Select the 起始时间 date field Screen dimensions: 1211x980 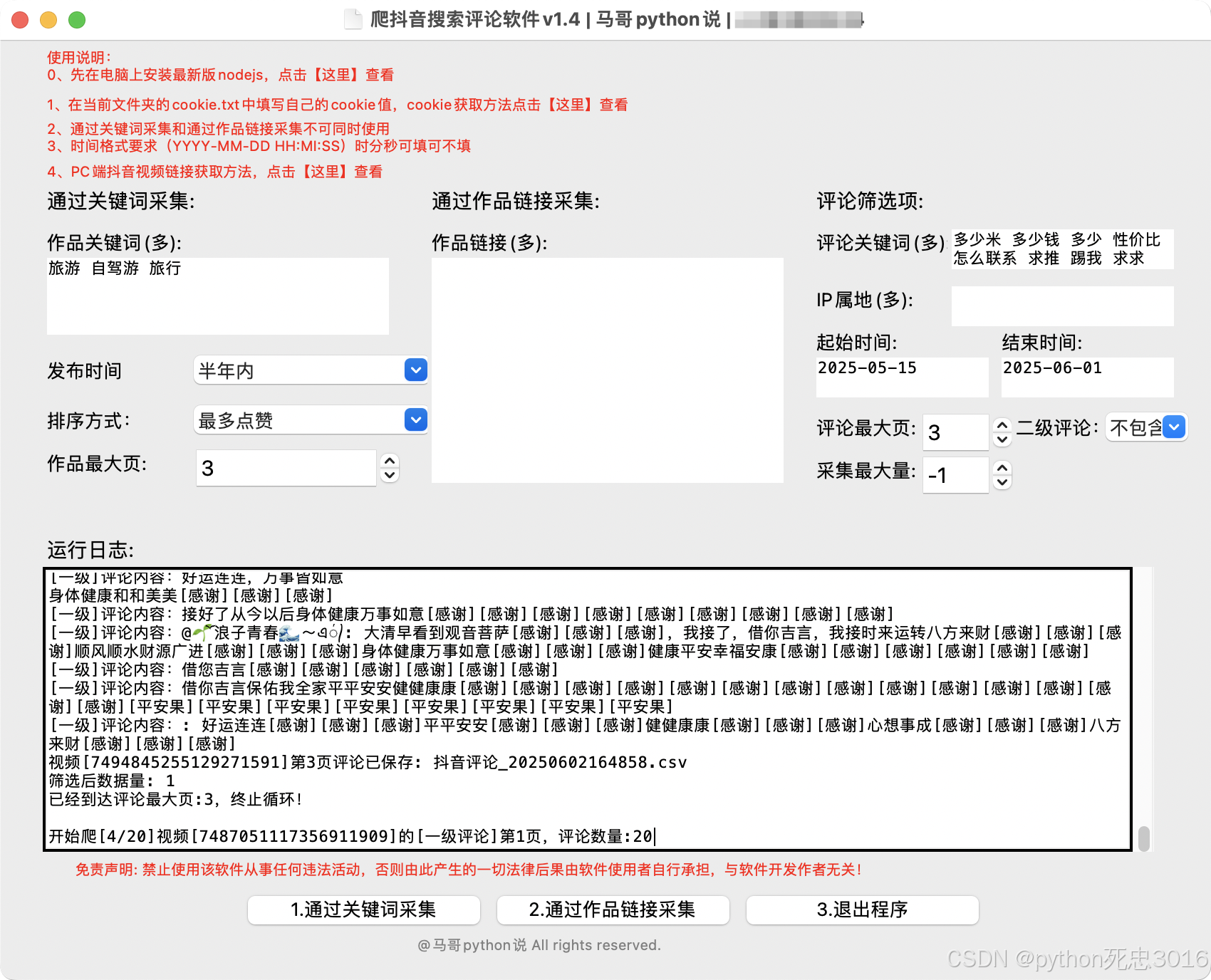901,376
